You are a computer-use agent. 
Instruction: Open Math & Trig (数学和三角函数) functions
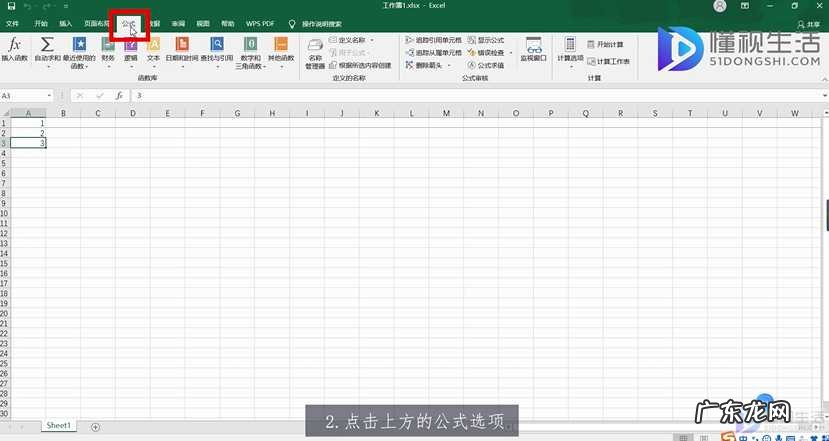click(x=251, y=52)
